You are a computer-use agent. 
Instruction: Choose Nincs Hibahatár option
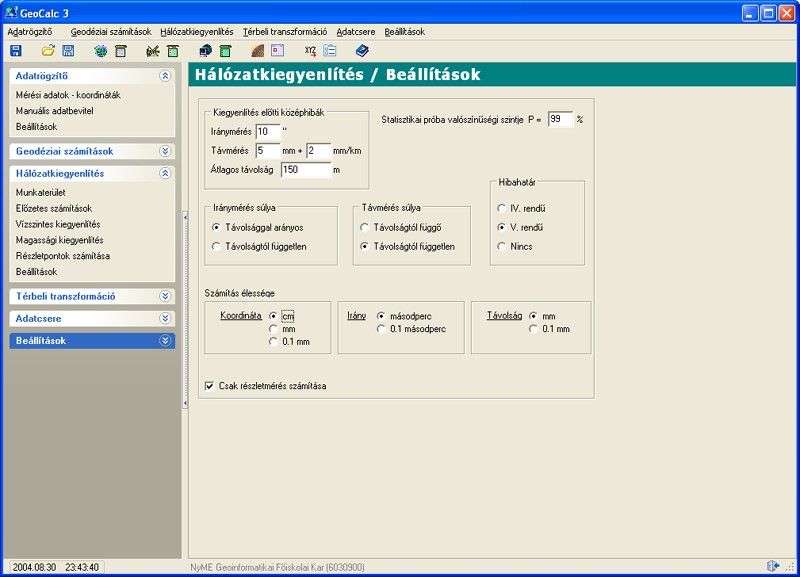[x=515, y=246]
